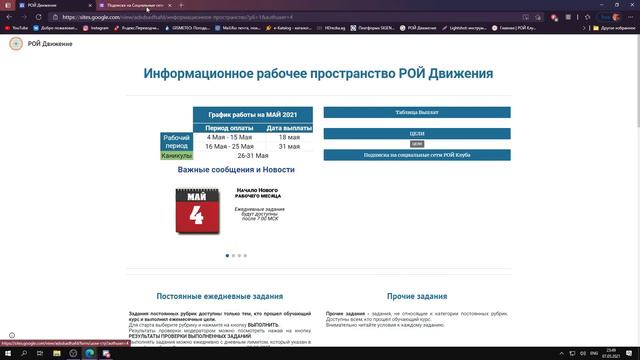Click График работы на МАЙ 2021 header
Screen dimensions: 640x360
pyautogui.click(x=253, y=115)
